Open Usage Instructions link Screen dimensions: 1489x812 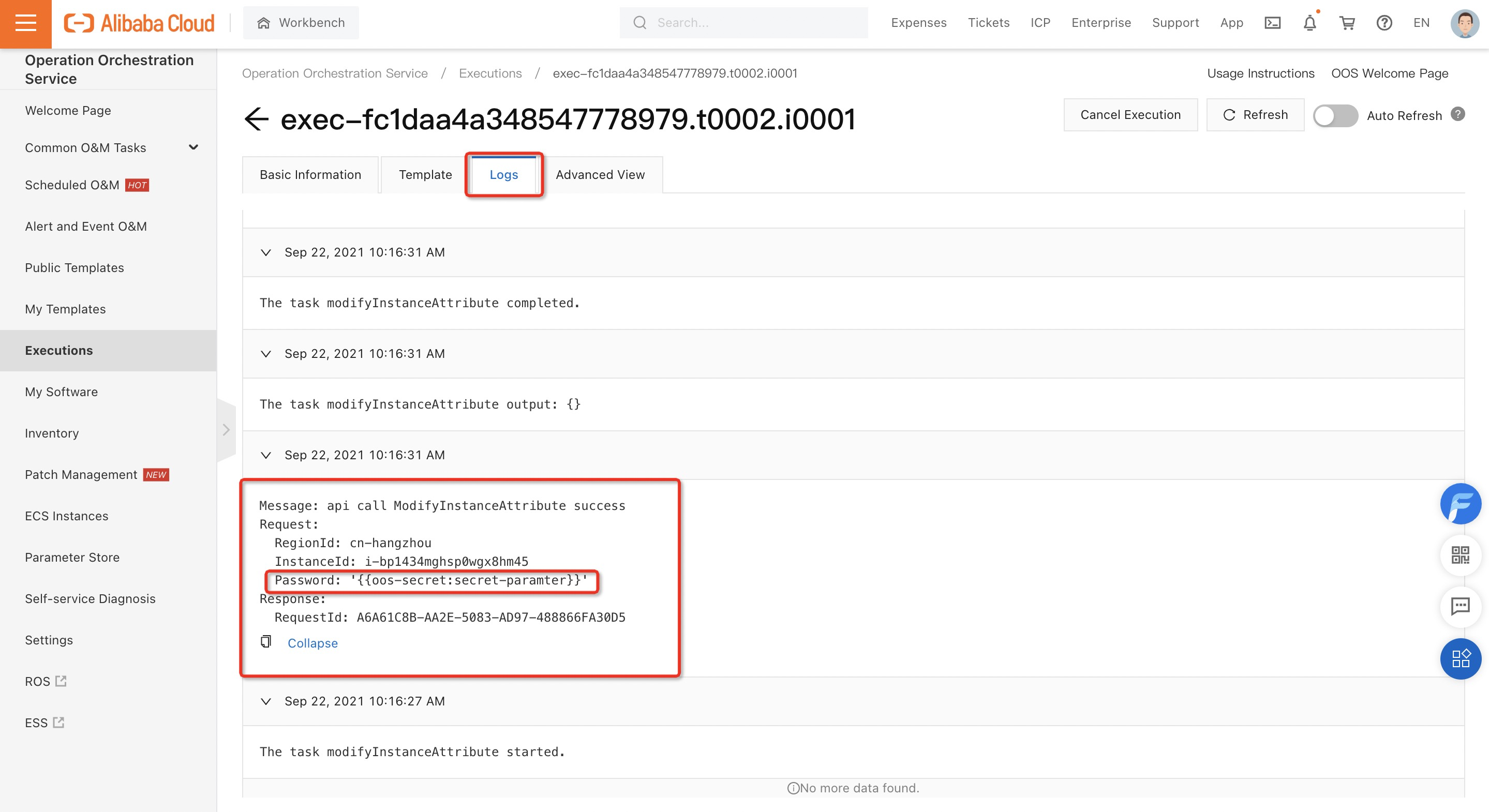[1260, 73]
